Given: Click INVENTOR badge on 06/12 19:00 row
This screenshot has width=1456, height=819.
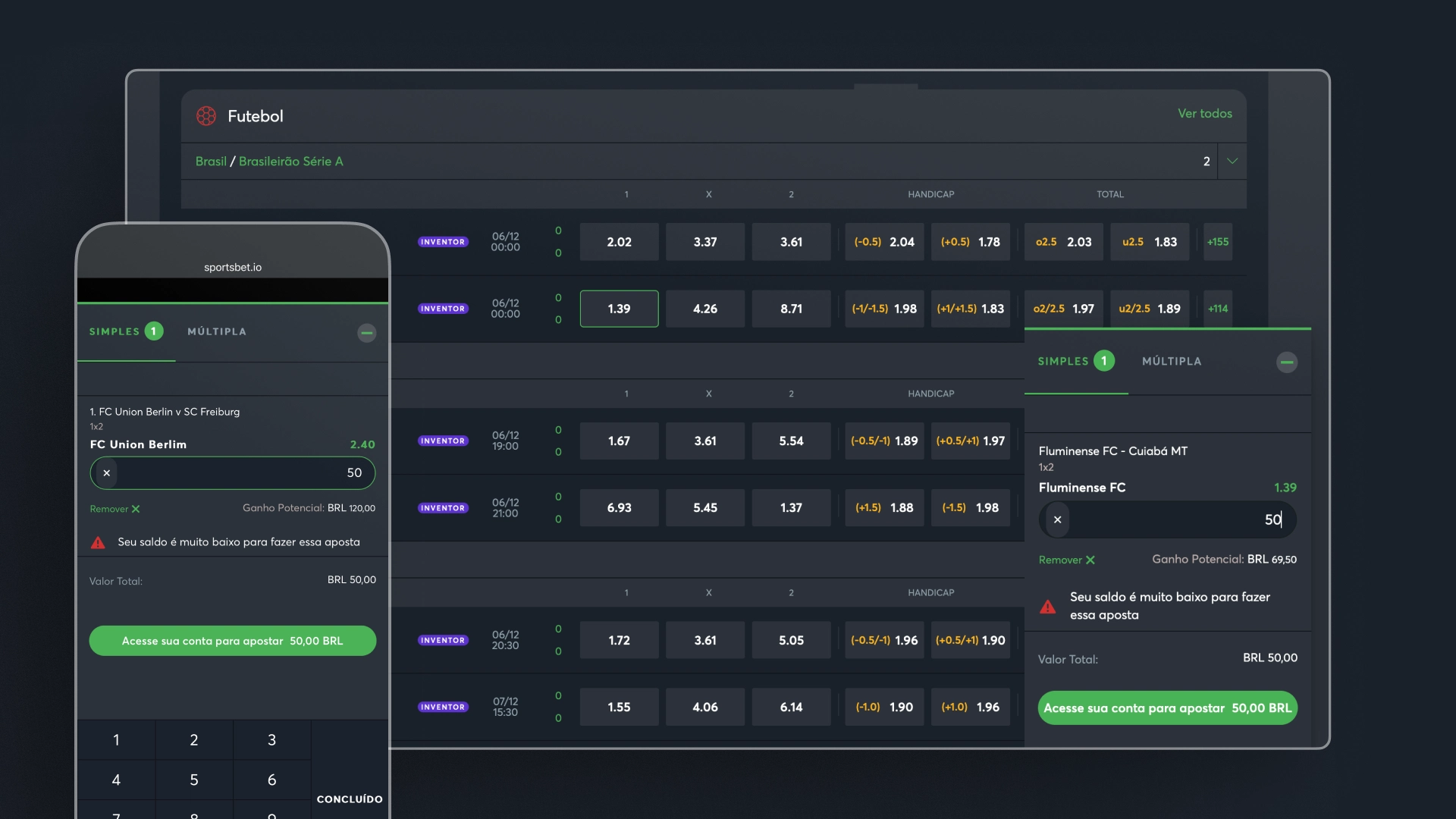Looking at the screenshot, I should (443, 441).
